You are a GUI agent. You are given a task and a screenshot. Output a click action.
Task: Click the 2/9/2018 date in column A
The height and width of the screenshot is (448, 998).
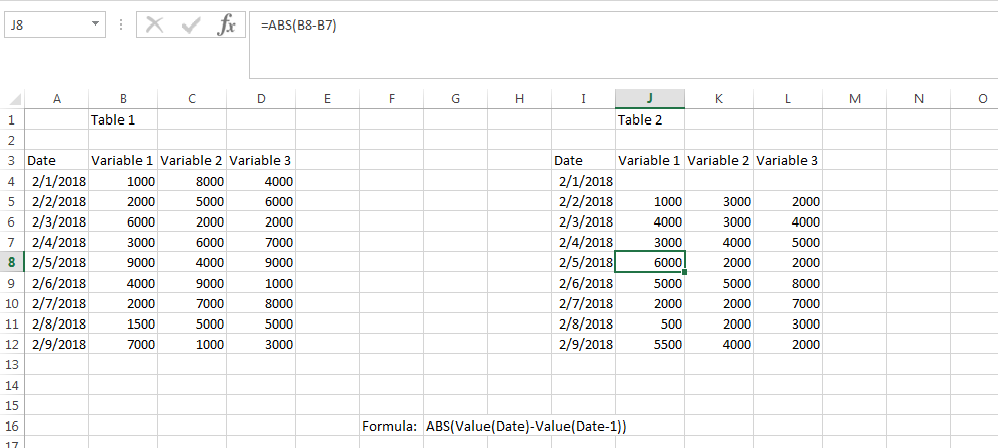tap(57, 344)
